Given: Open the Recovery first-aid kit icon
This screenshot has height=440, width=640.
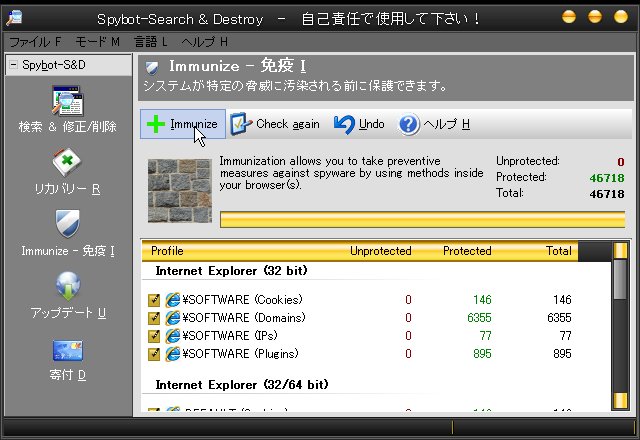Looking at the screenshot, I should click(x=67, y=162).
